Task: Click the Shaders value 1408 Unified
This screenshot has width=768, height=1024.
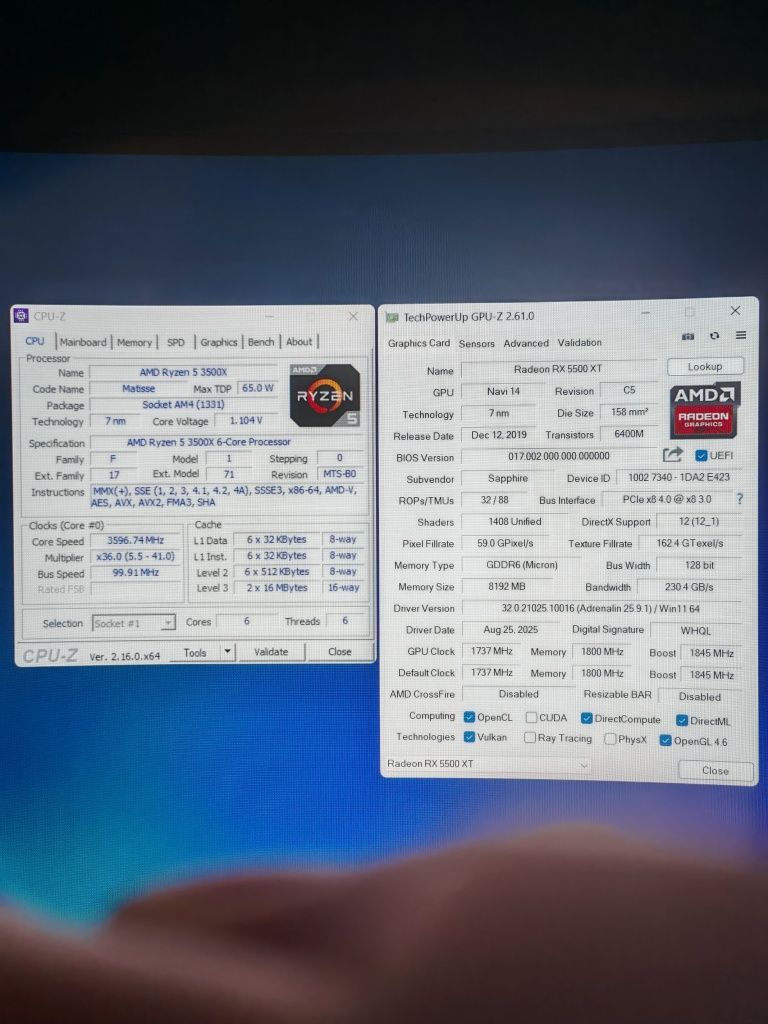Action: click(x=515, y=521)
